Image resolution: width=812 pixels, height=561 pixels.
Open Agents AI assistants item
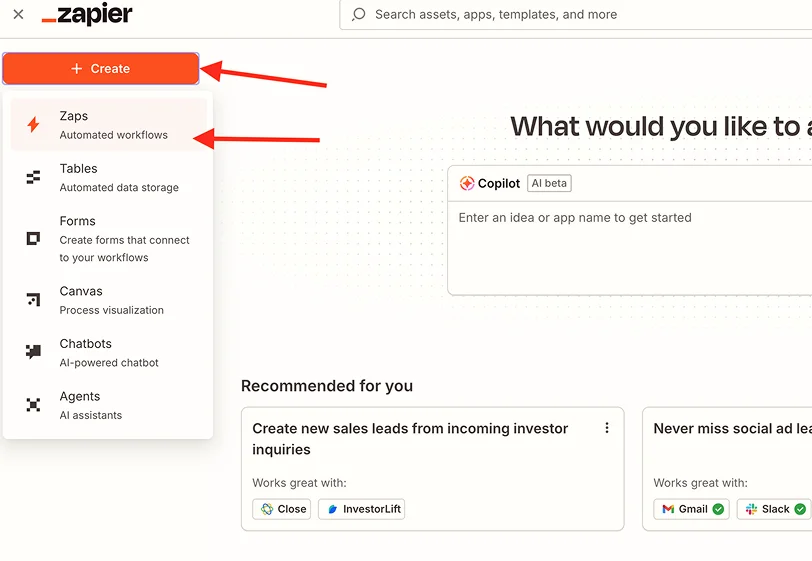pos(109,406)
